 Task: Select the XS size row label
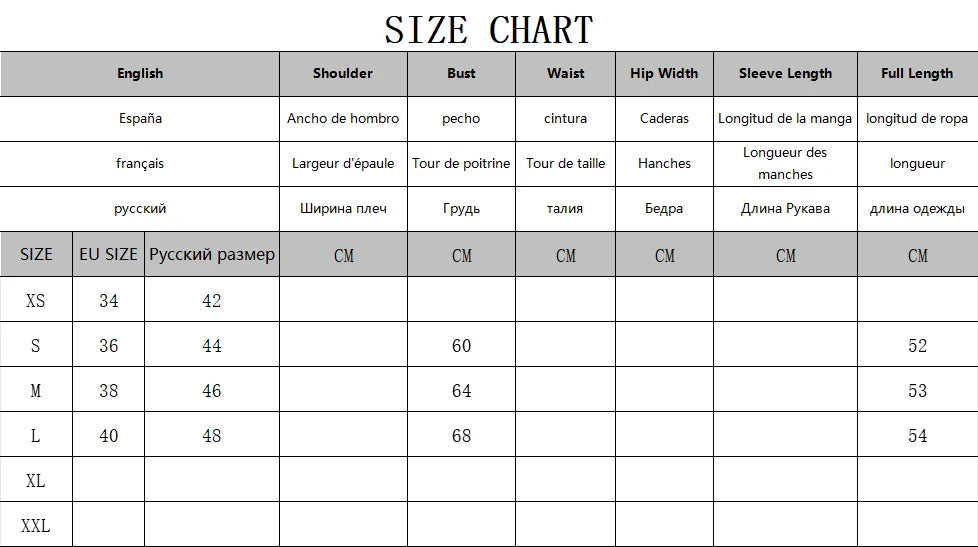(36, 300)
